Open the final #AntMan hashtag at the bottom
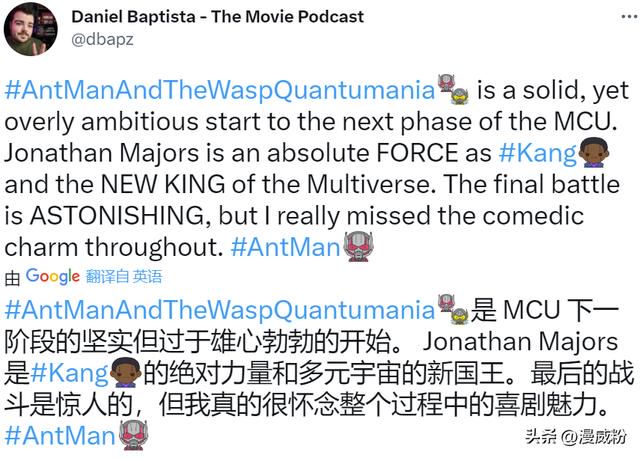Image resolution: width=640 pixels, height=458 pixels. 60,436
